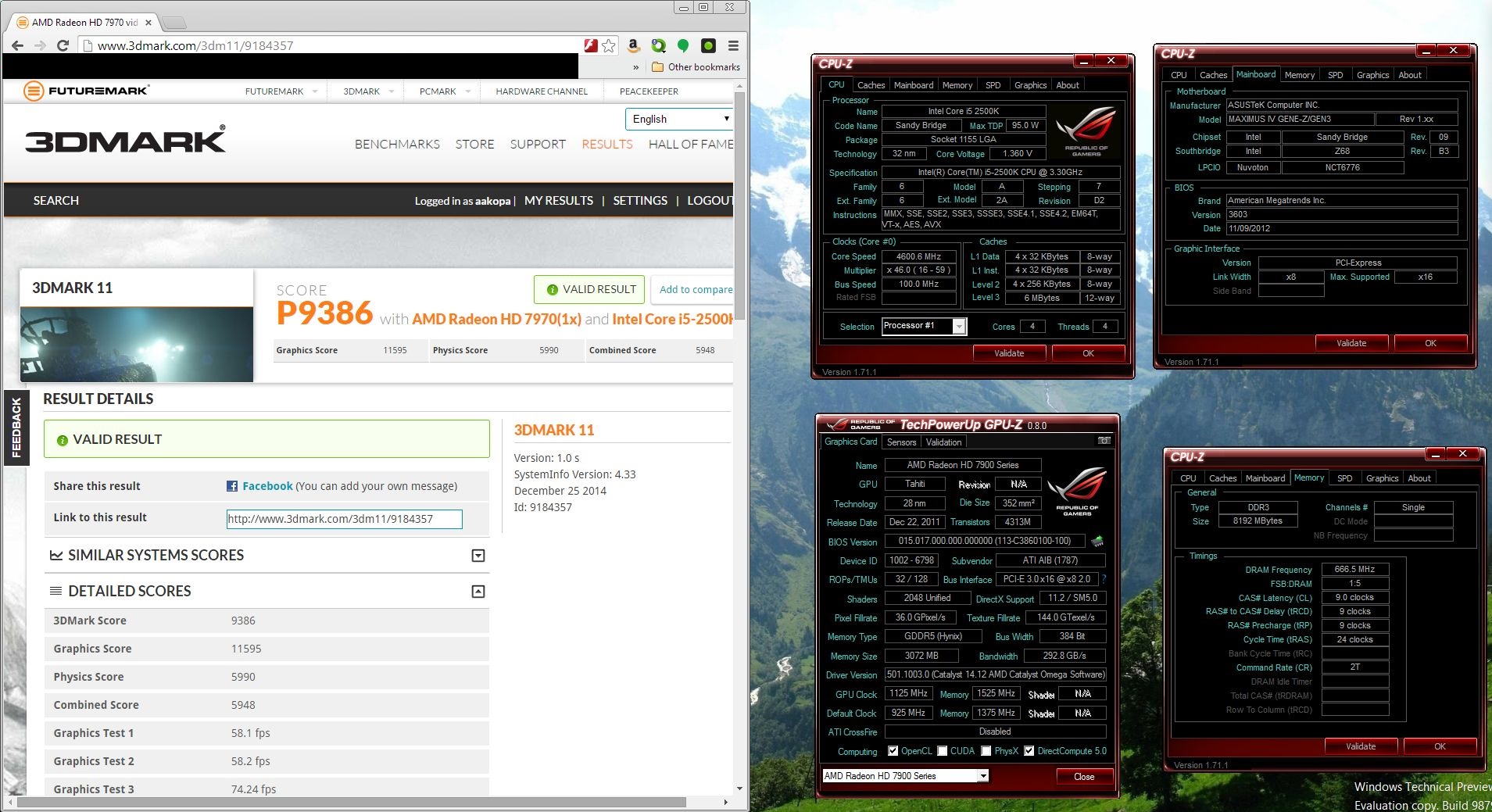The width and height of the screenshot is (1492, 812).
Task: Reload the 3DMark page
Action: click(x=63, y=45)
